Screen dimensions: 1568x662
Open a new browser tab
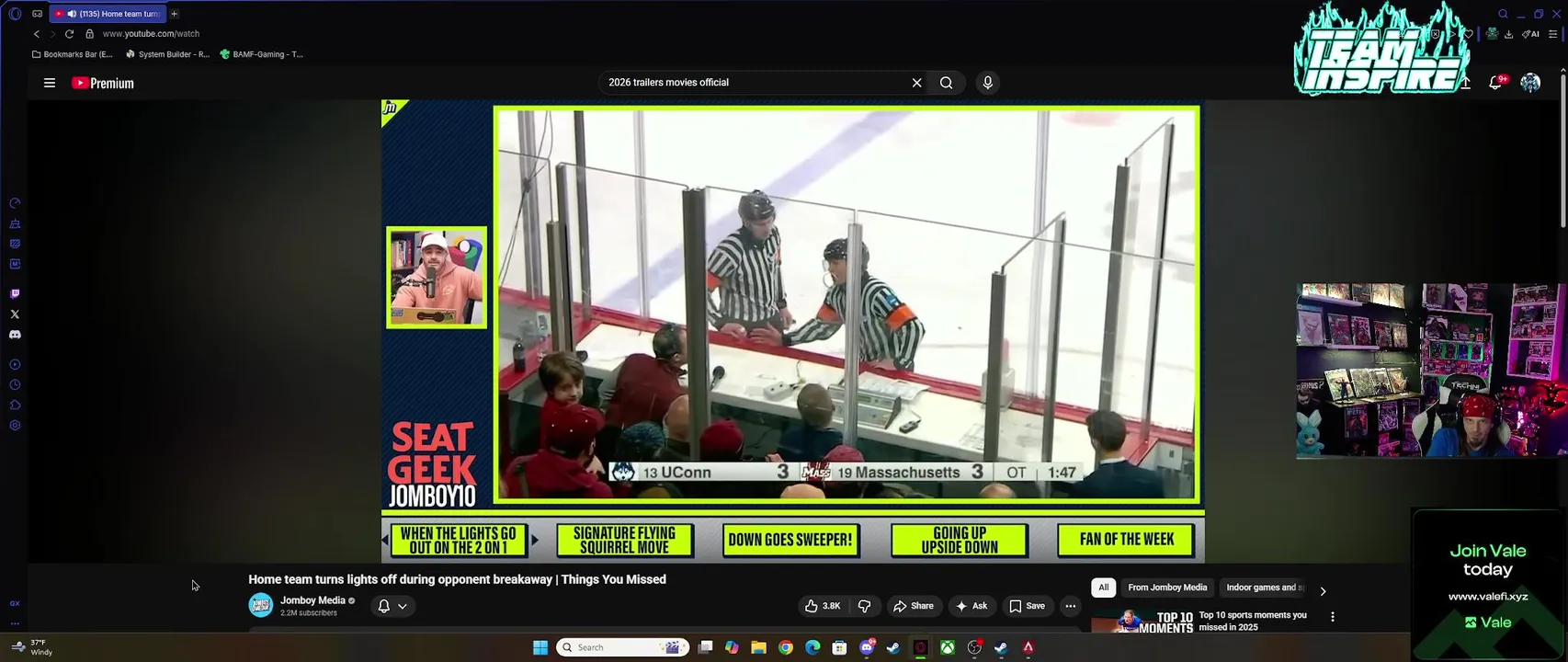pyautogui.click(x=174, y=14)
